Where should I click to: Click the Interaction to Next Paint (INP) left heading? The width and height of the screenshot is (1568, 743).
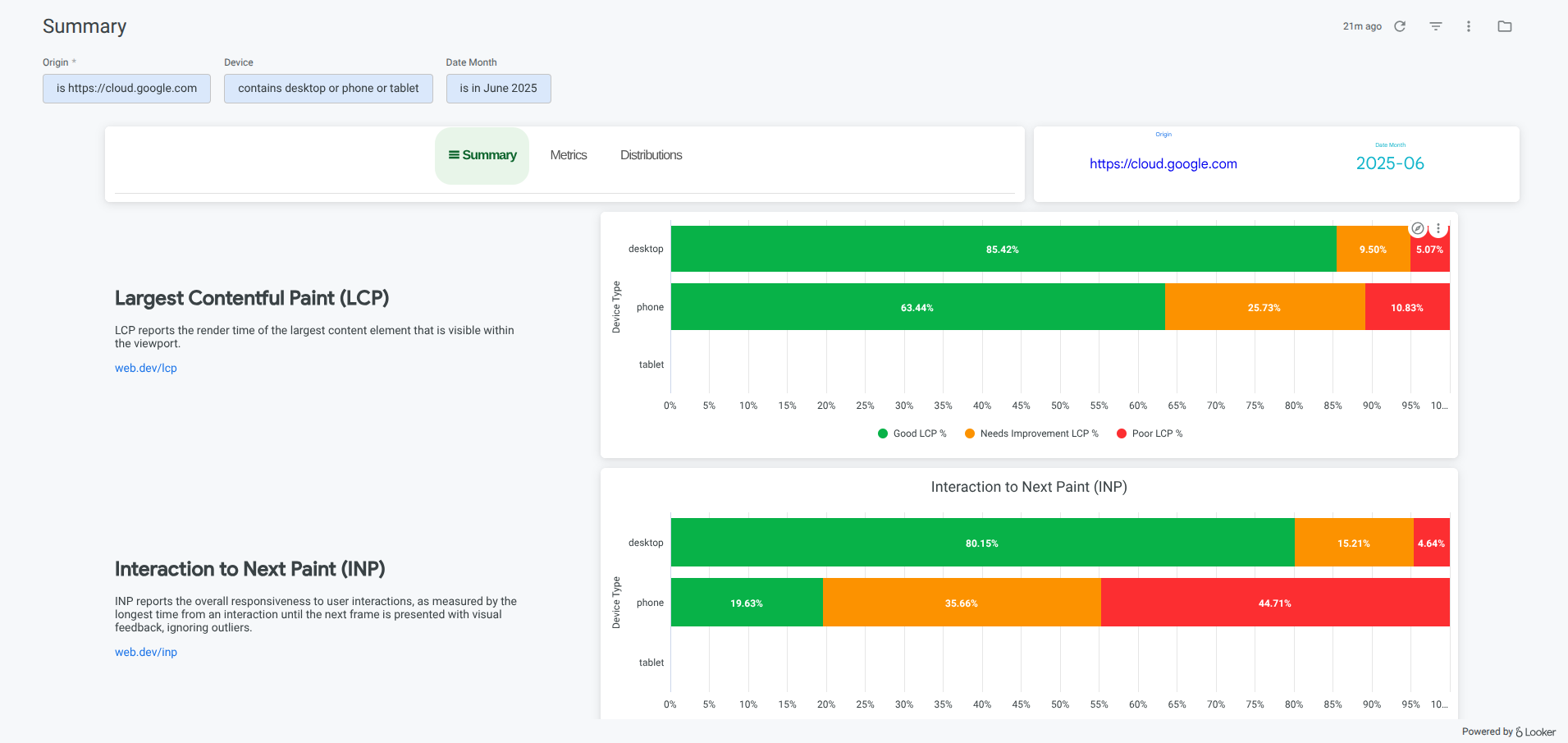point(250,569)
